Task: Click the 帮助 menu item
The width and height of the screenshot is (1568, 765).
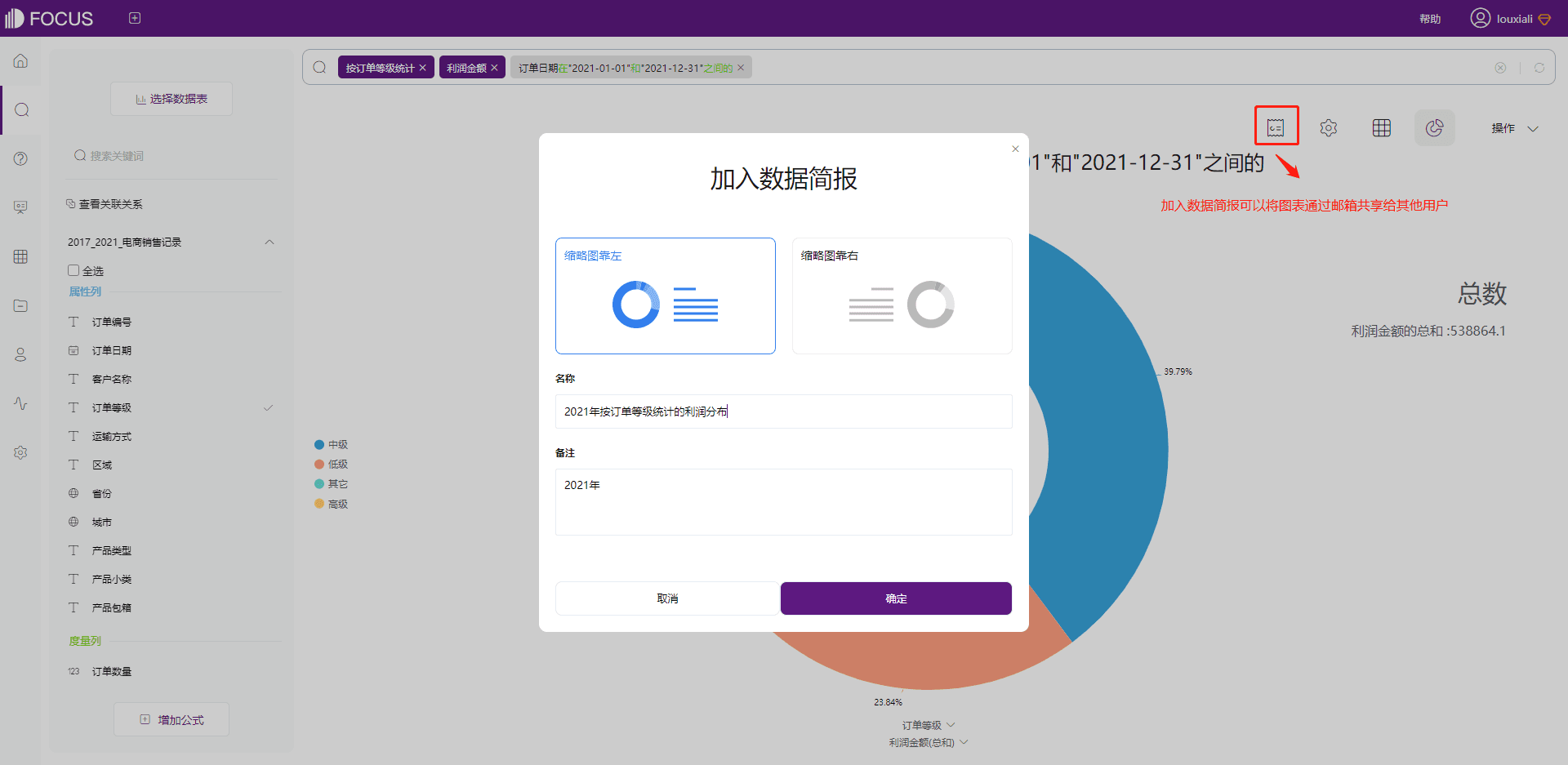Action: pos(1430,19)
